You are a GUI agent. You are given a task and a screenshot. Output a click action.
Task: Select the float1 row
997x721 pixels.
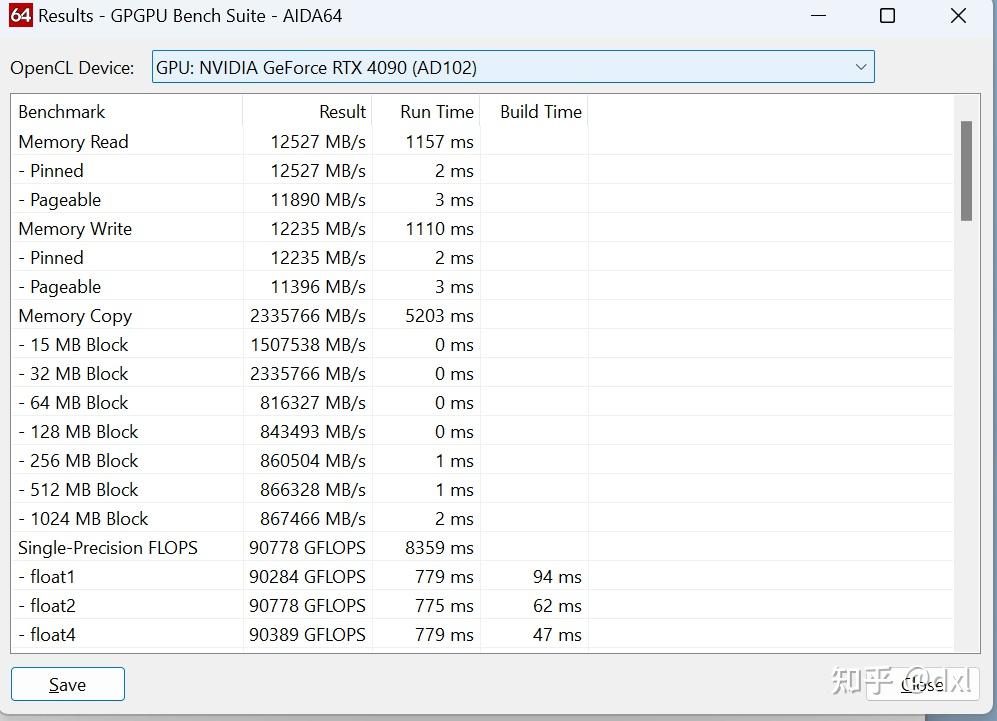[482, 577]
